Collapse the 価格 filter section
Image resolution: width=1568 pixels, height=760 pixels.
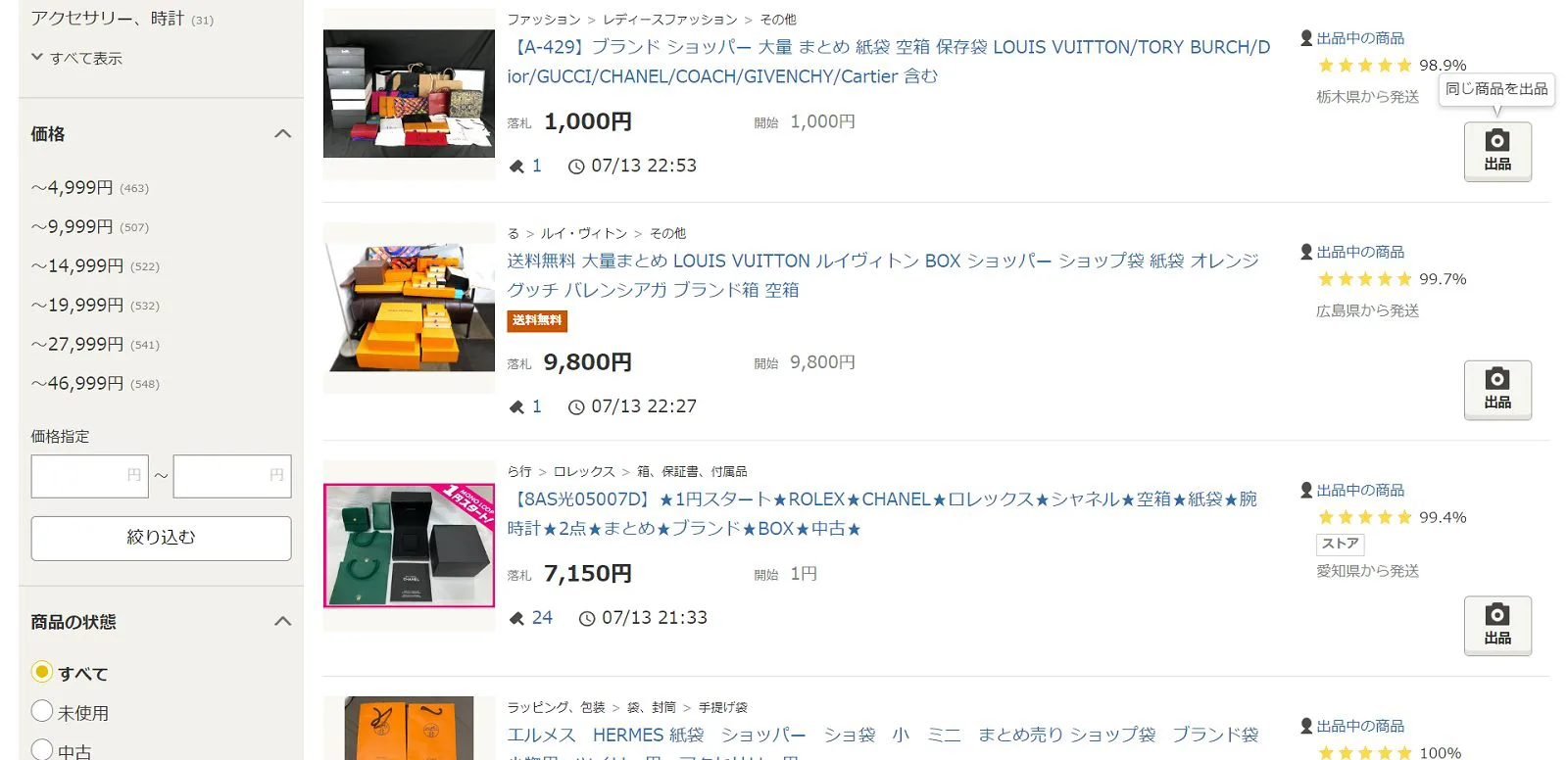(x=283, y=133)
